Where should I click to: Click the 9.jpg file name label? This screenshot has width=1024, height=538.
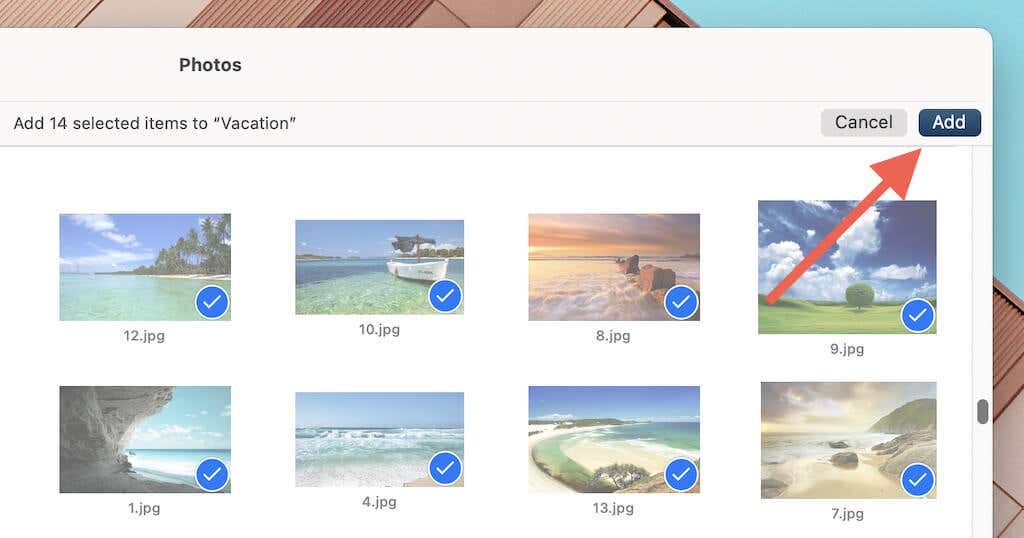[x=847, y=349]
